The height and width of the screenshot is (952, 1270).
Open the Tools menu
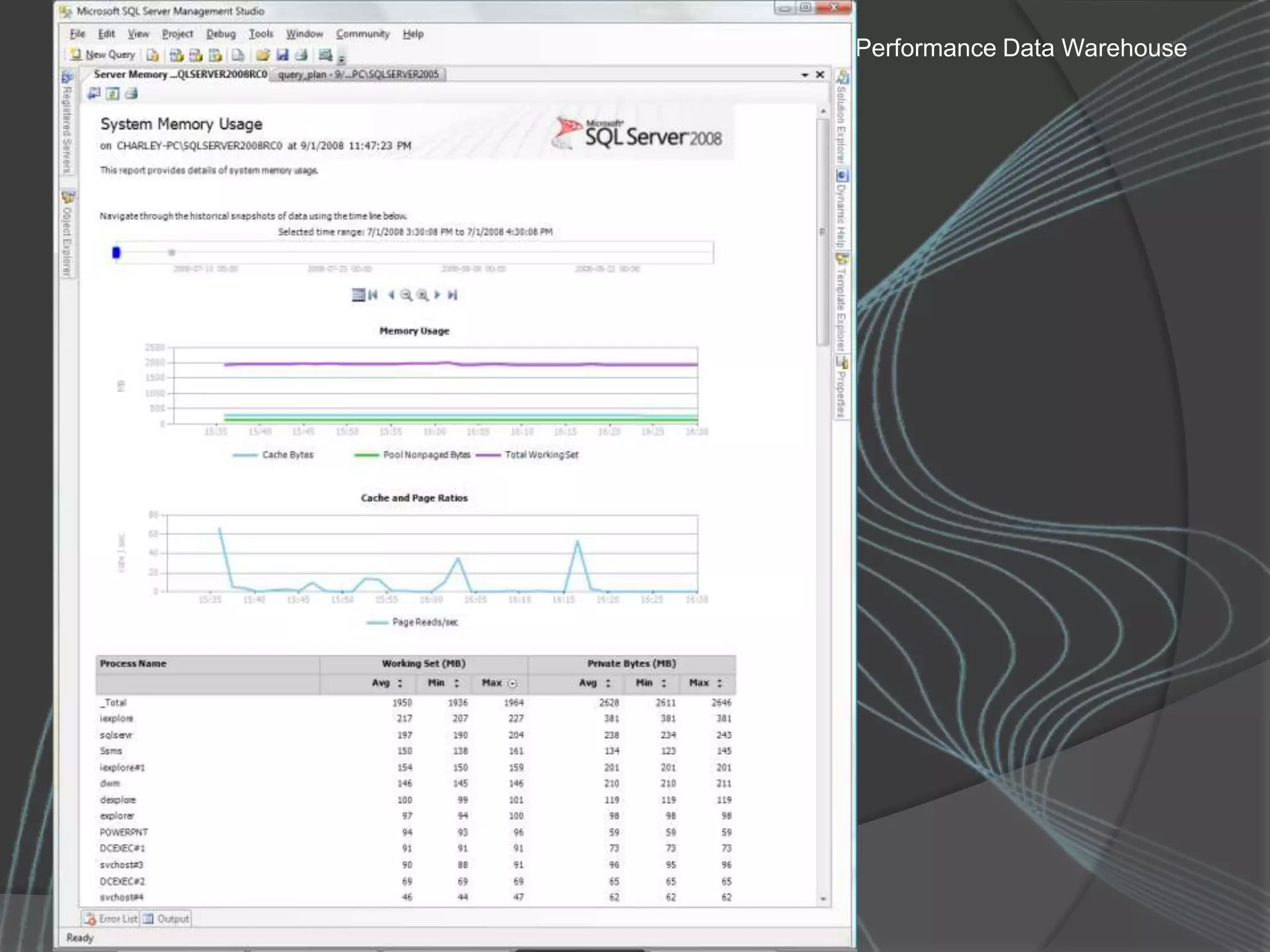(x=261, y=34)
